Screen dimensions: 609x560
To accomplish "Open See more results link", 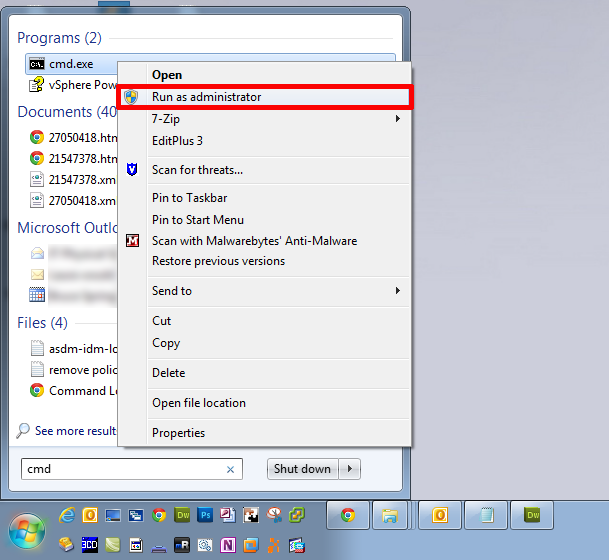I will click(x=75, y=431).
